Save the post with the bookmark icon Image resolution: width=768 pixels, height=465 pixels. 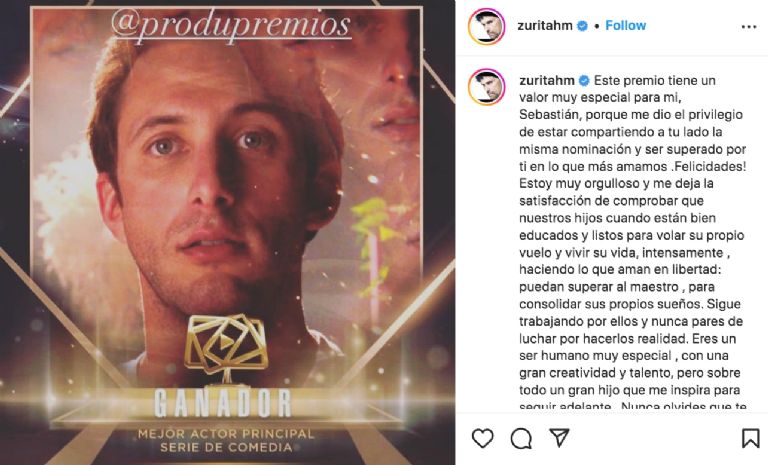tap(750, 438)
